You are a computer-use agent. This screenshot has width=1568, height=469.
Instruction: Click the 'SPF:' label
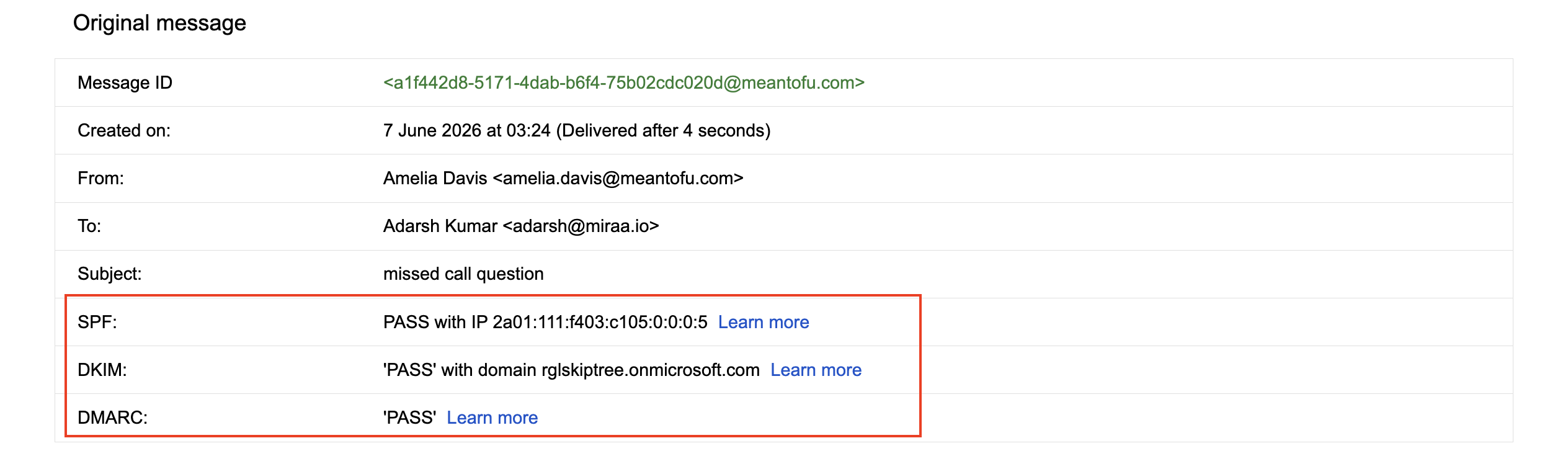(97, 322)
